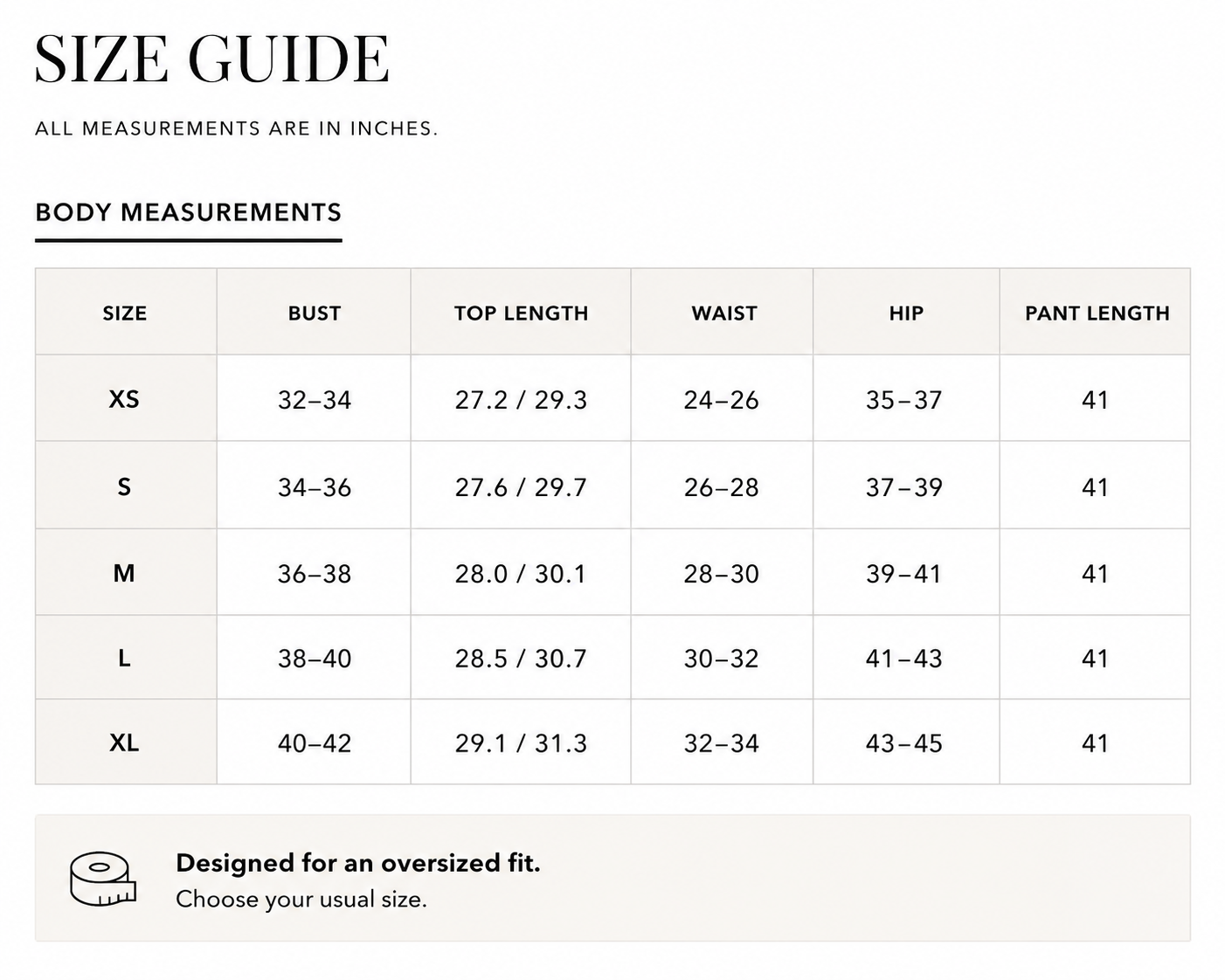
Task: Click the 30–32 waist cell for L
Action: click(x=722, y=659)
